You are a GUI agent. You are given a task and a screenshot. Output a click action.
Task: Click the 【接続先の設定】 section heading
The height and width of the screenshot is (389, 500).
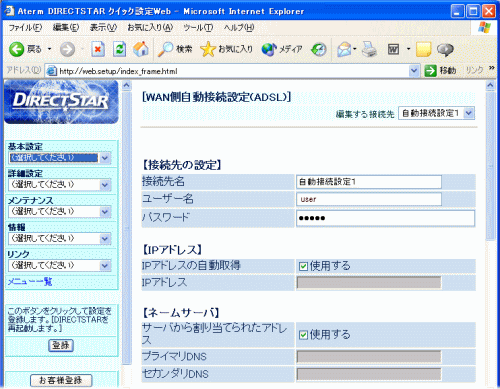click(x=182, y=165)
